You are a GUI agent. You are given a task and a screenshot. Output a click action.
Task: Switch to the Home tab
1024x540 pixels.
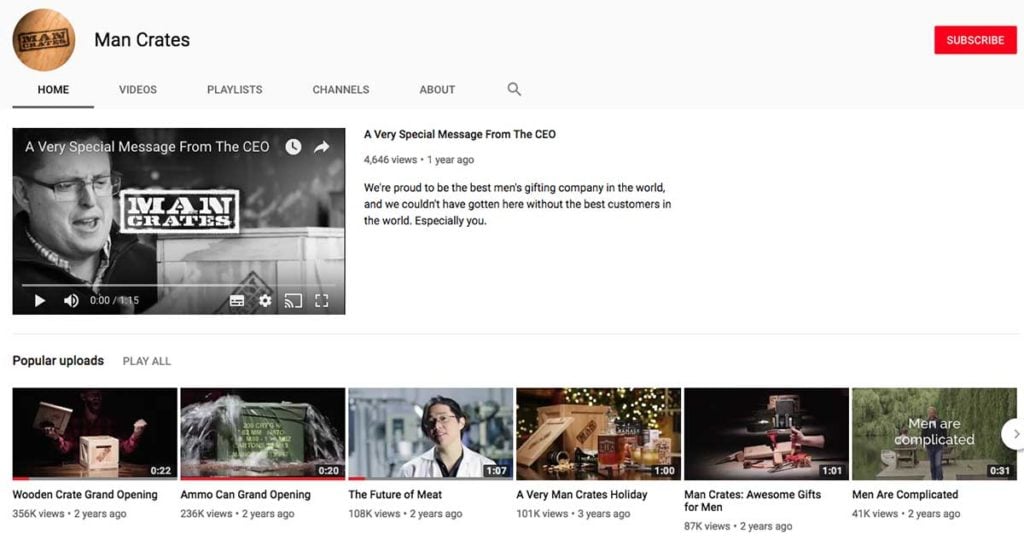(x=53, y=89)
